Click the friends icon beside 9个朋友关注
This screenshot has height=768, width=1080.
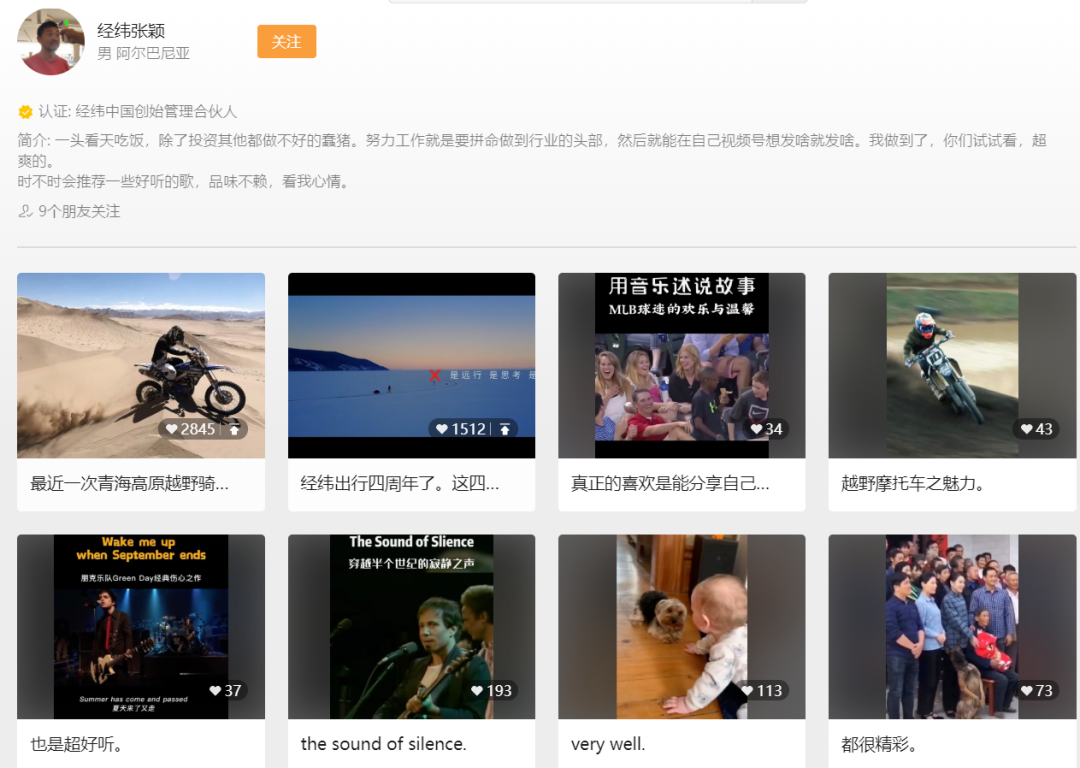click(25, 211)
